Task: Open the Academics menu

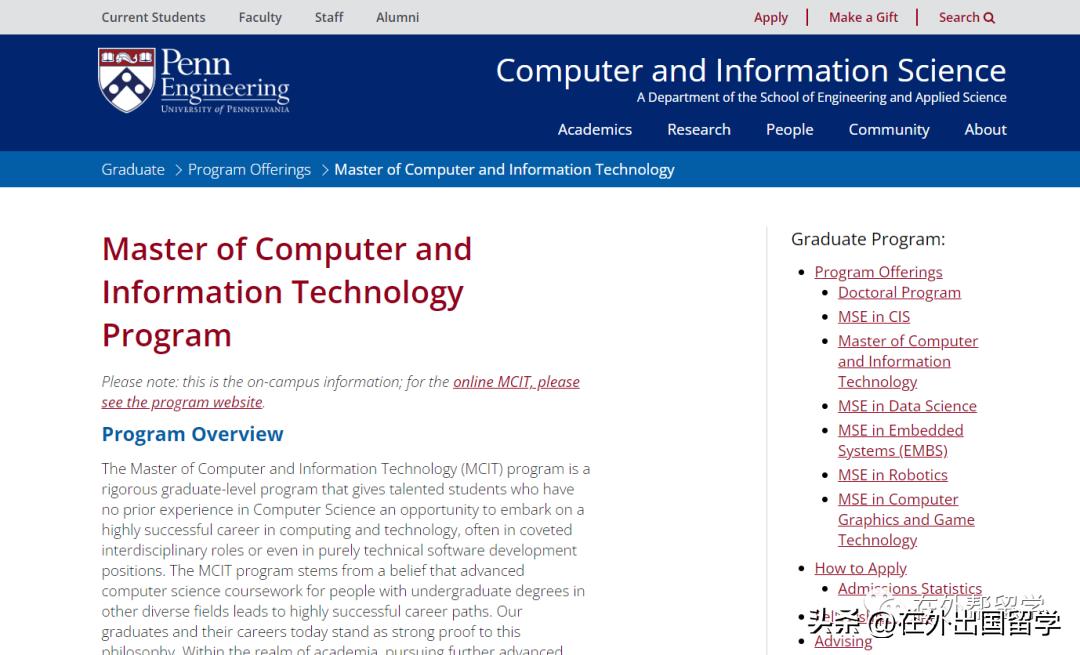Action: [x=595, y=129]
